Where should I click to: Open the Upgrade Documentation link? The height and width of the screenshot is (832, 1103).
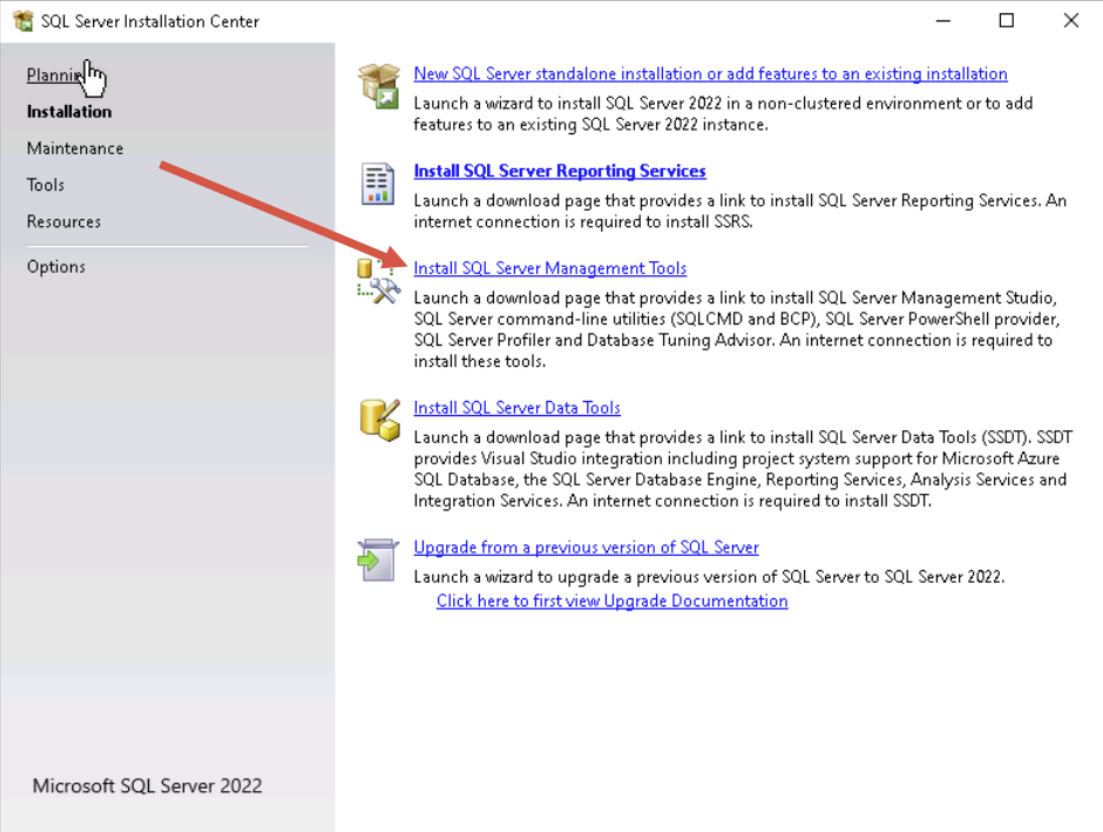[612, 601]
